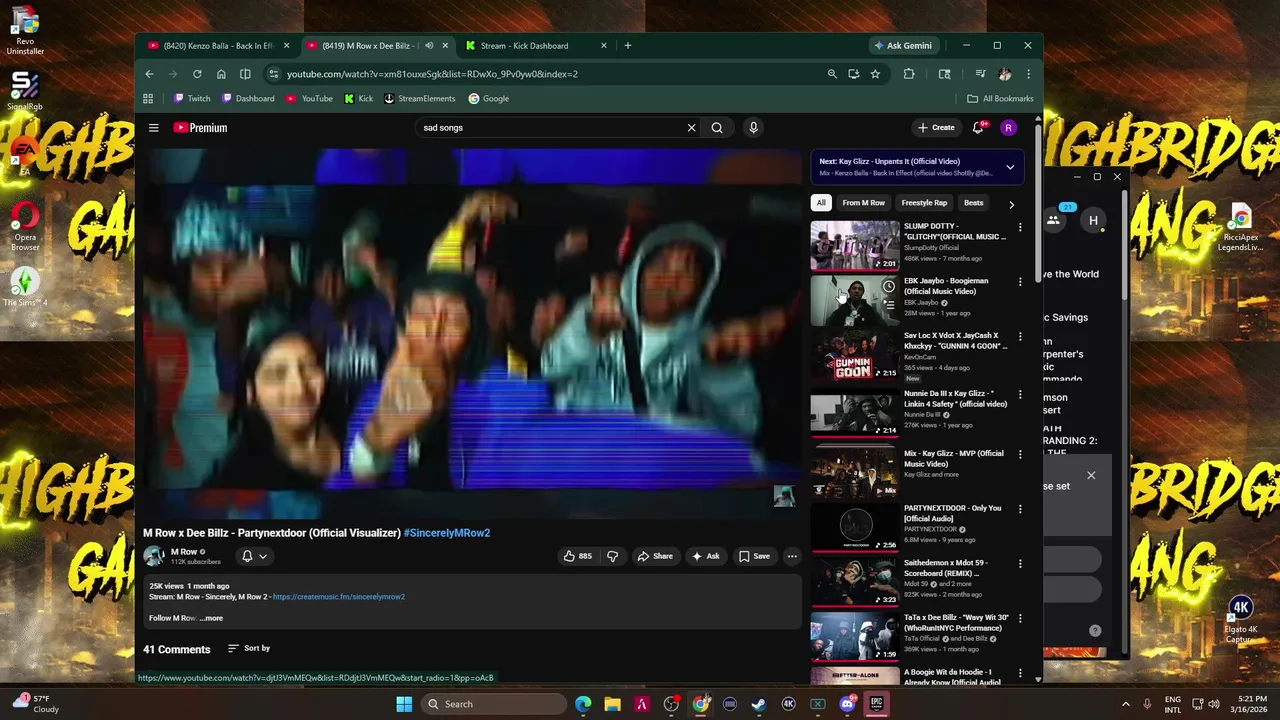Open more actions next to Save
The image size is (1280, 720).
click(x=792, y=556)
